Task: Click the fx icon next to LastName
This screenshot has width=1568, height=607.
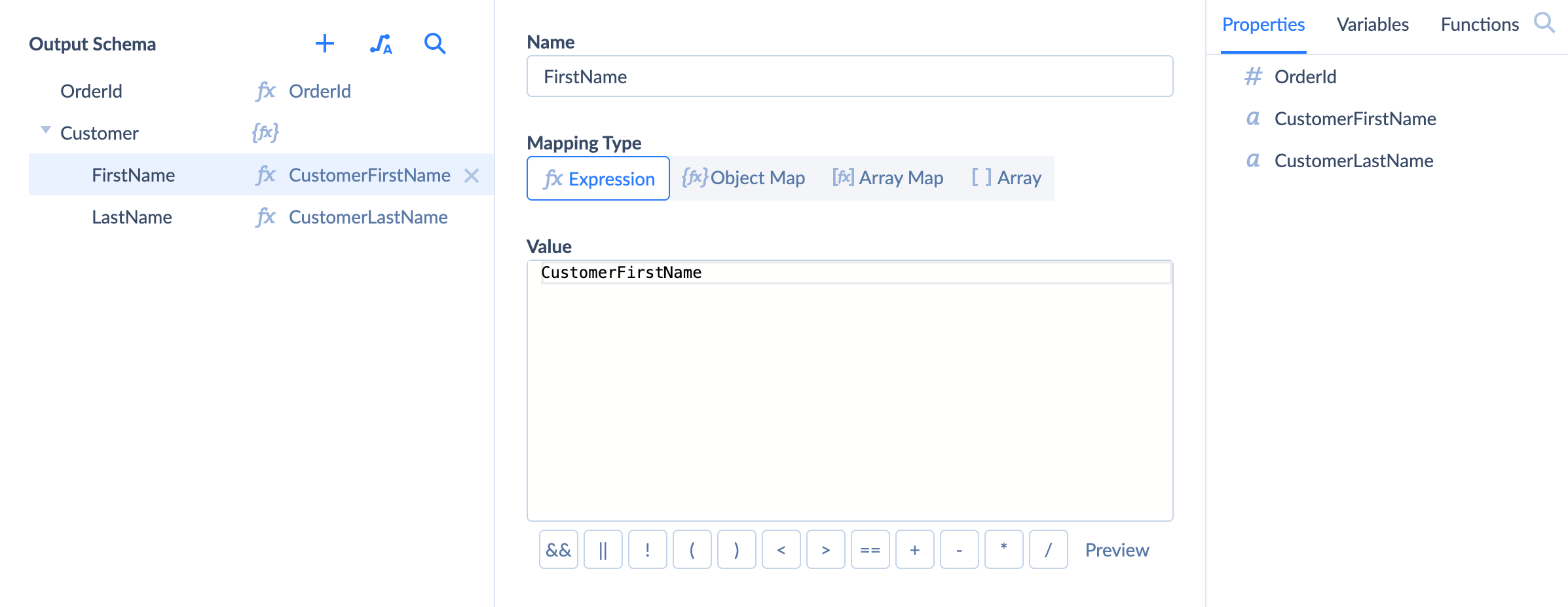Action: click(x=265, y=217)
